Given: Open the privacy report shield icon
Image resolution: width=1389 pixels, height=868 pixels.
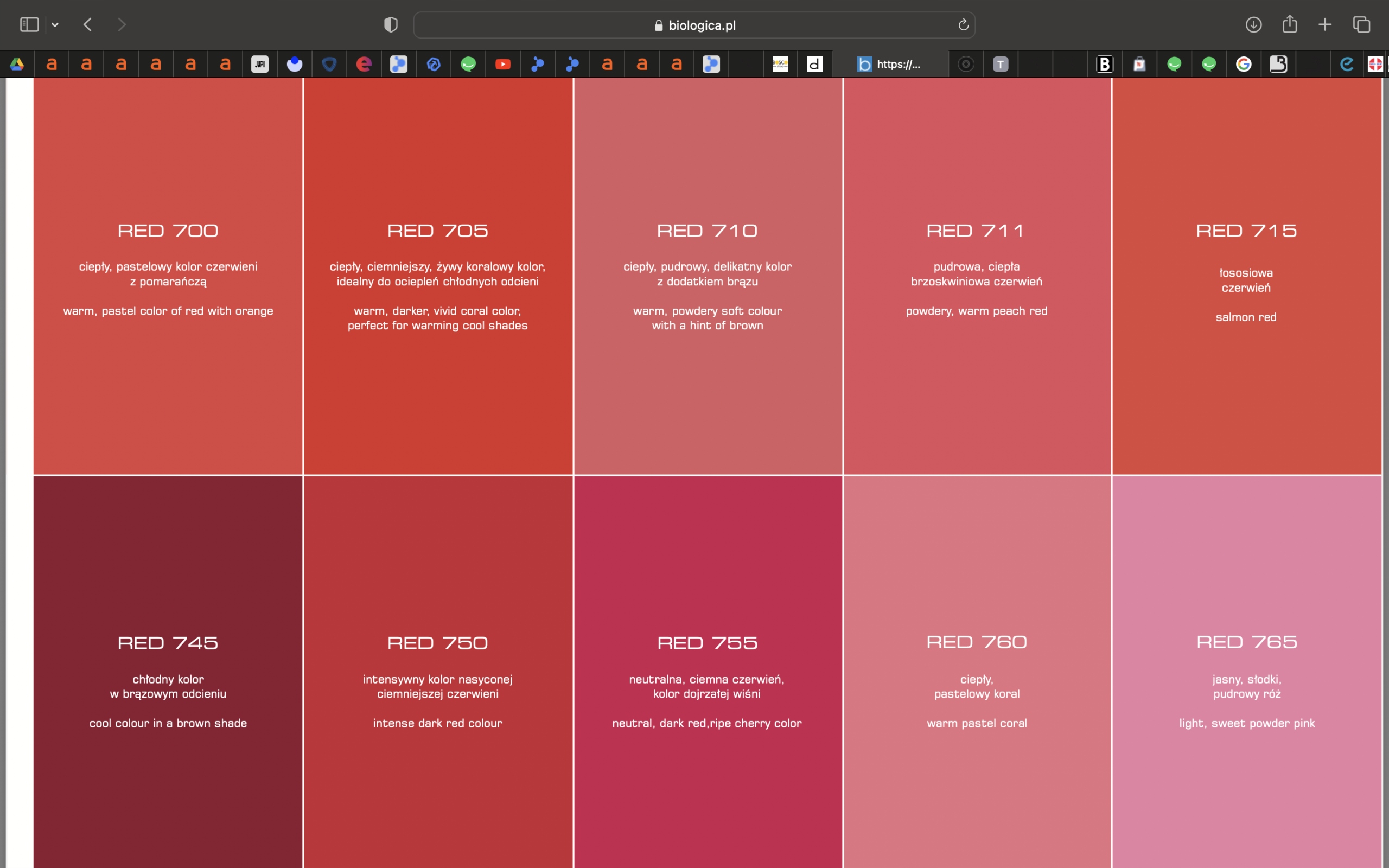Looking at the screenshot, I should (390, 25).
